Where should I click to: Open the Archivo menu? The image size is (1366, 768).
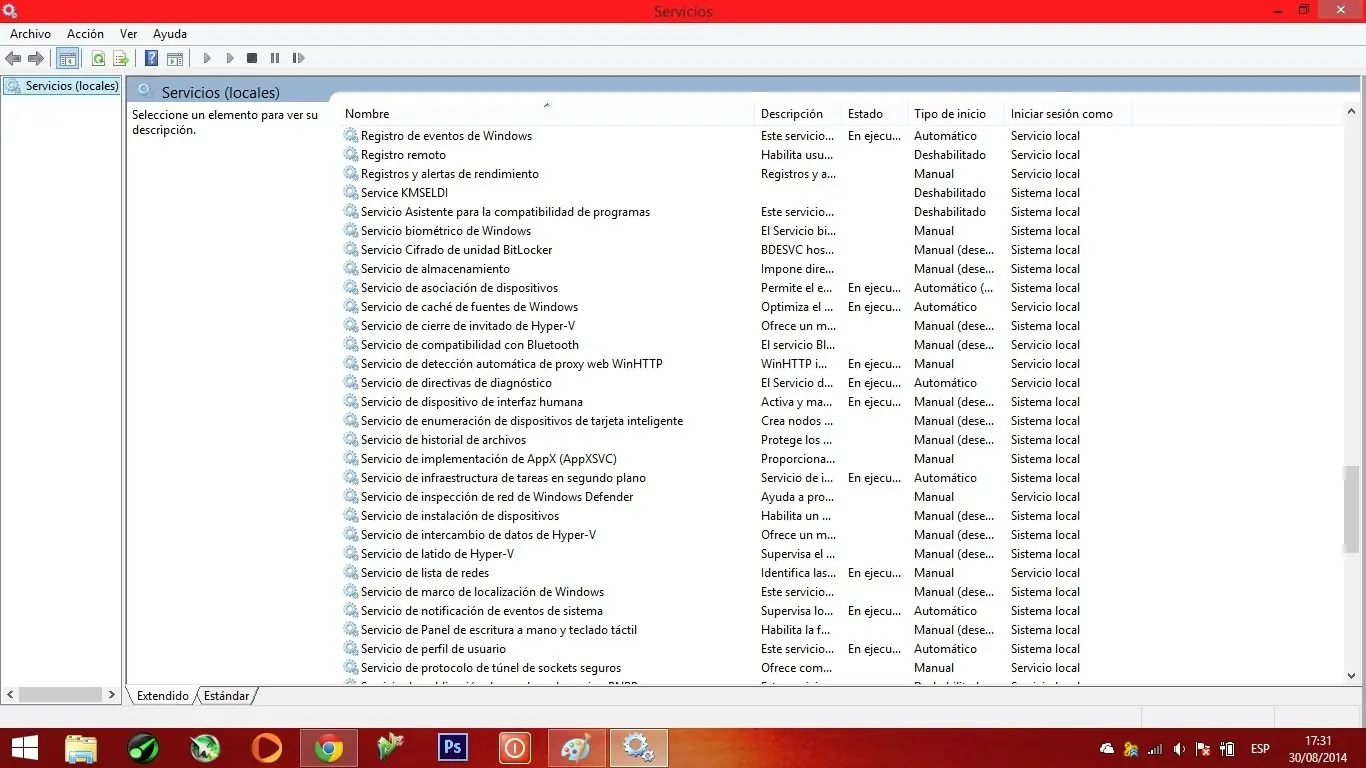[30, 34]
